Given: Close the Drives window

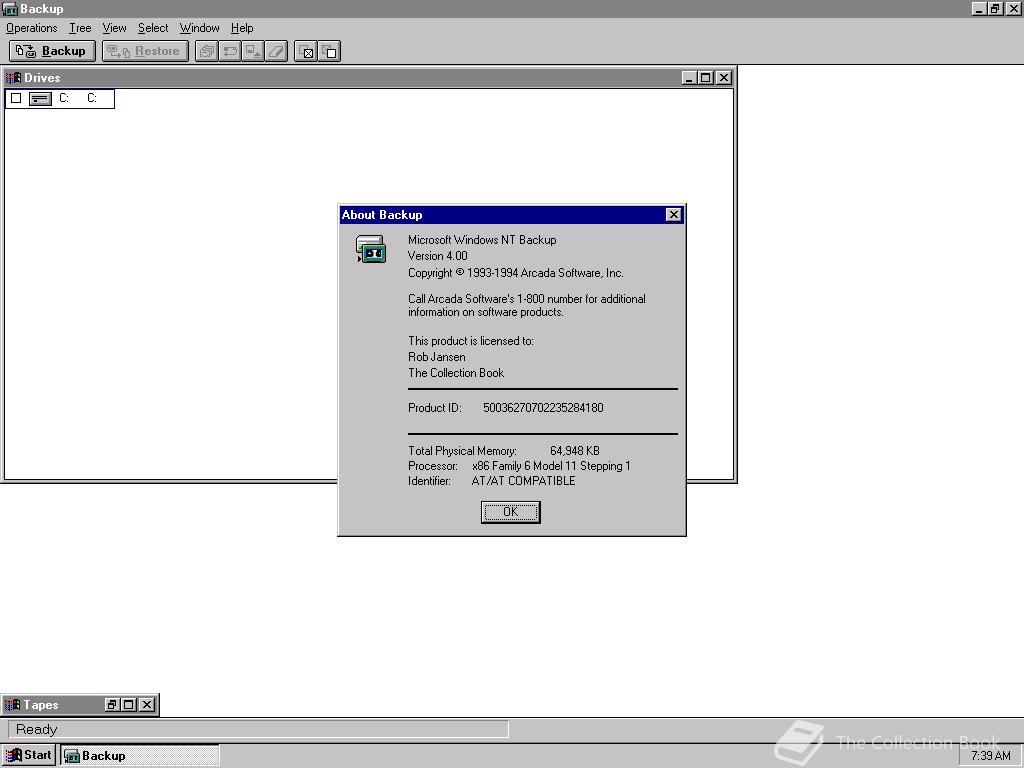Looking at the screenshot, I should point(724,78).
